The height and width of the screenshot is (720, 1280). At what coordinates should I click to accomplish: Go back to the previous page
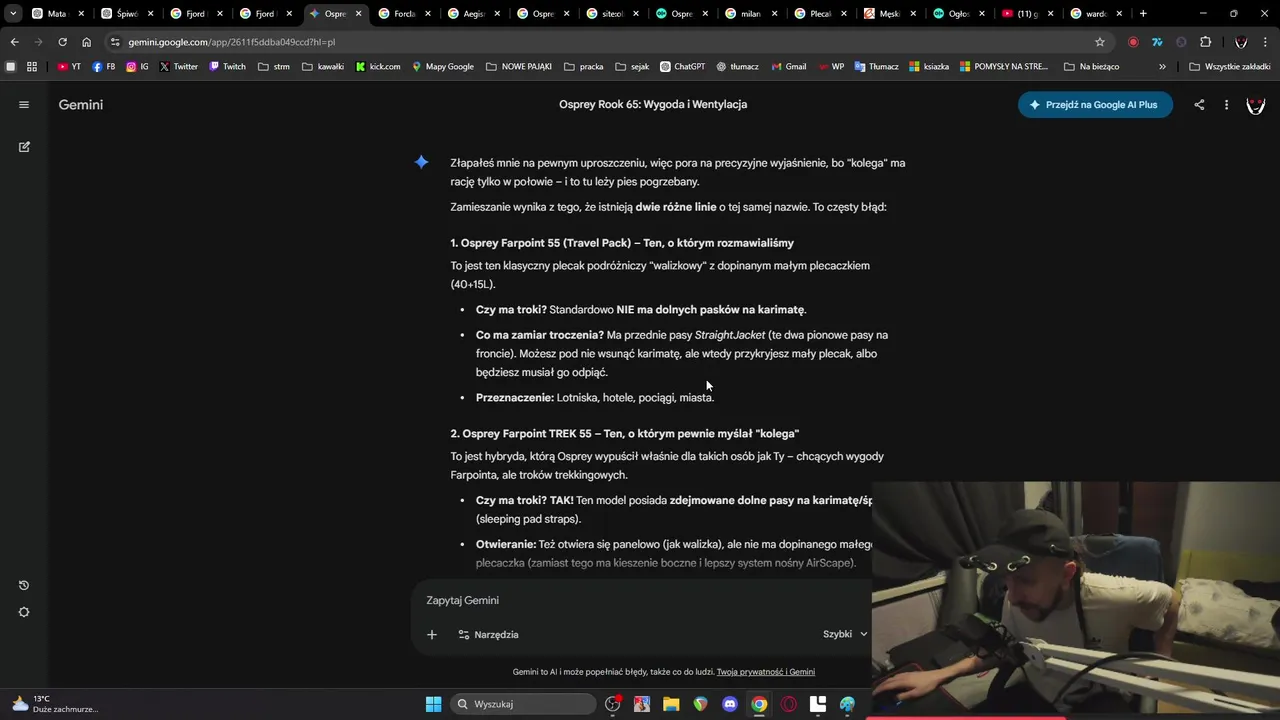tap(14, 42)
